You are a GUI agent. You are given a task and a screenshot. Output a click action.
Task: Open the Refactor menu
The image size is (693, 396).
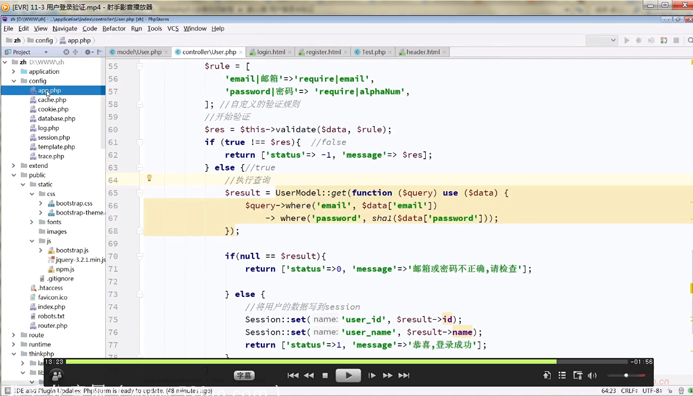(x=114, y=28)
